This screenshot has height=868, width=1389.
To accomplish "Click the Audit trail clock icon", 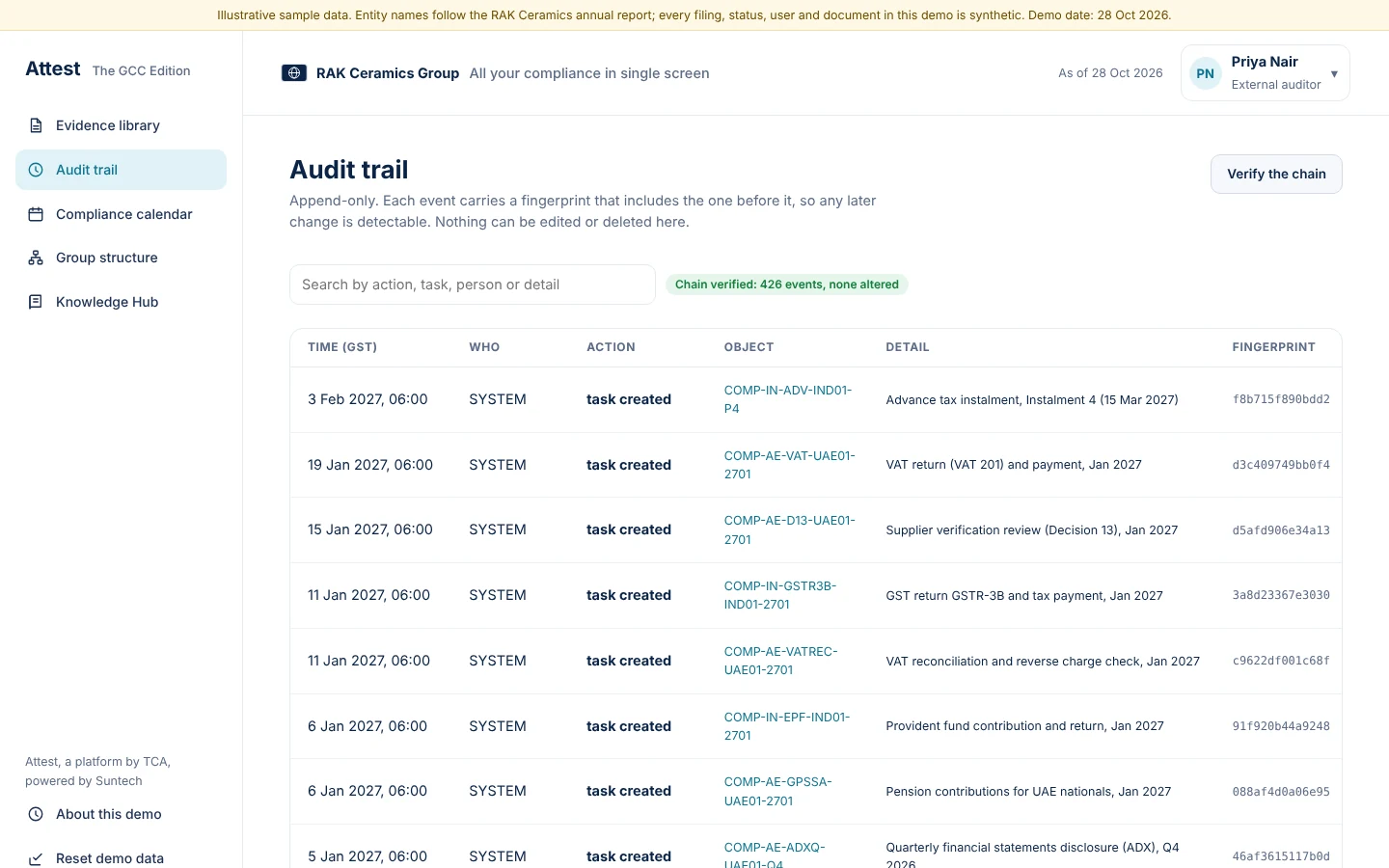I will [36, 170].
